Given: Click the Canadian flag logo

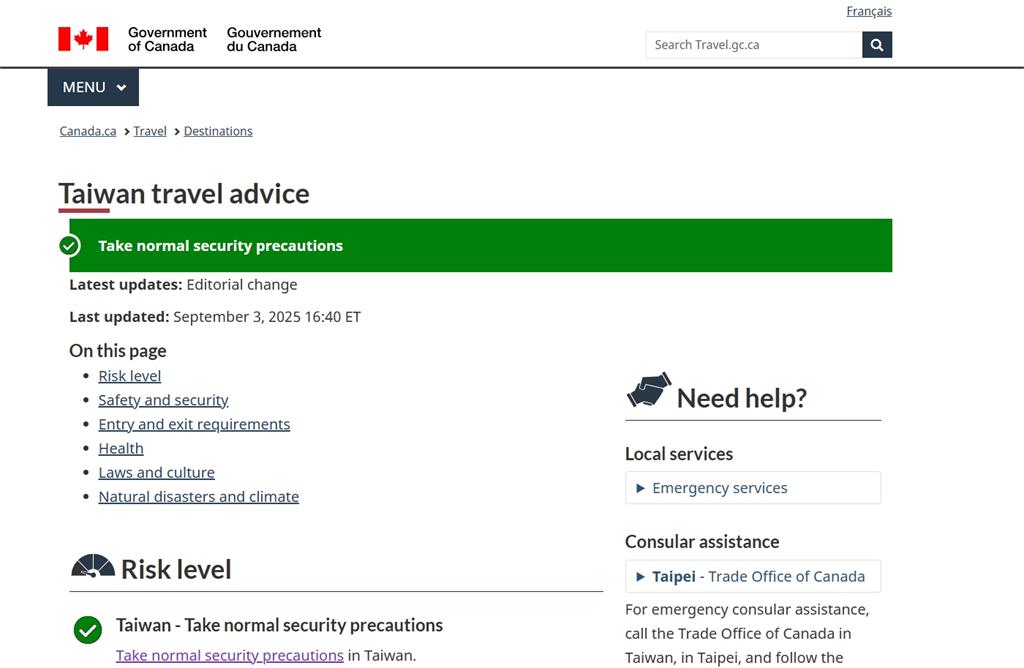Looking at the screenshot, I should (83, 39).
